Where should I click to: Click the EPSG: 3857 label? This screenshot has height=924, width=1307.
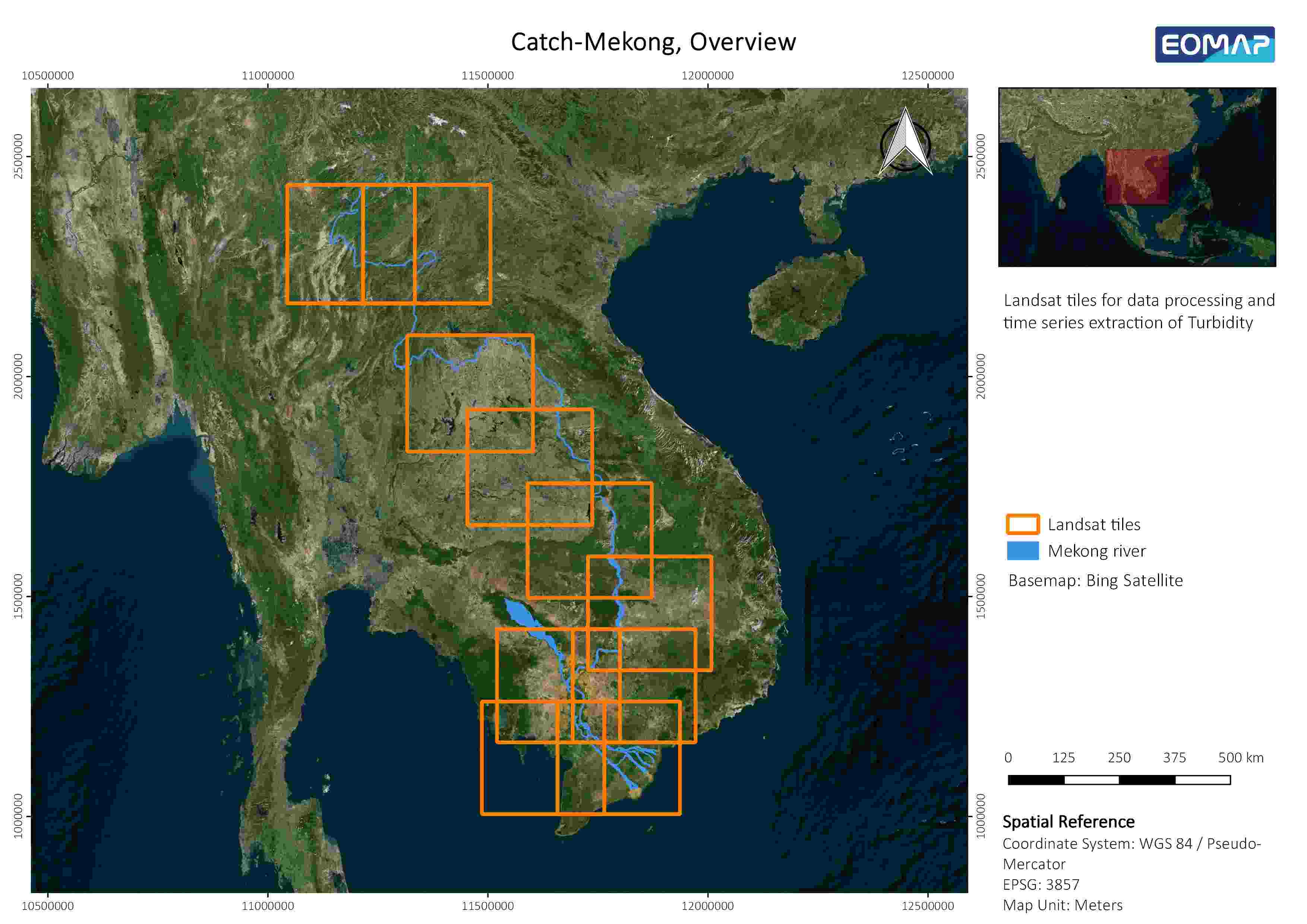(1041, 884)
